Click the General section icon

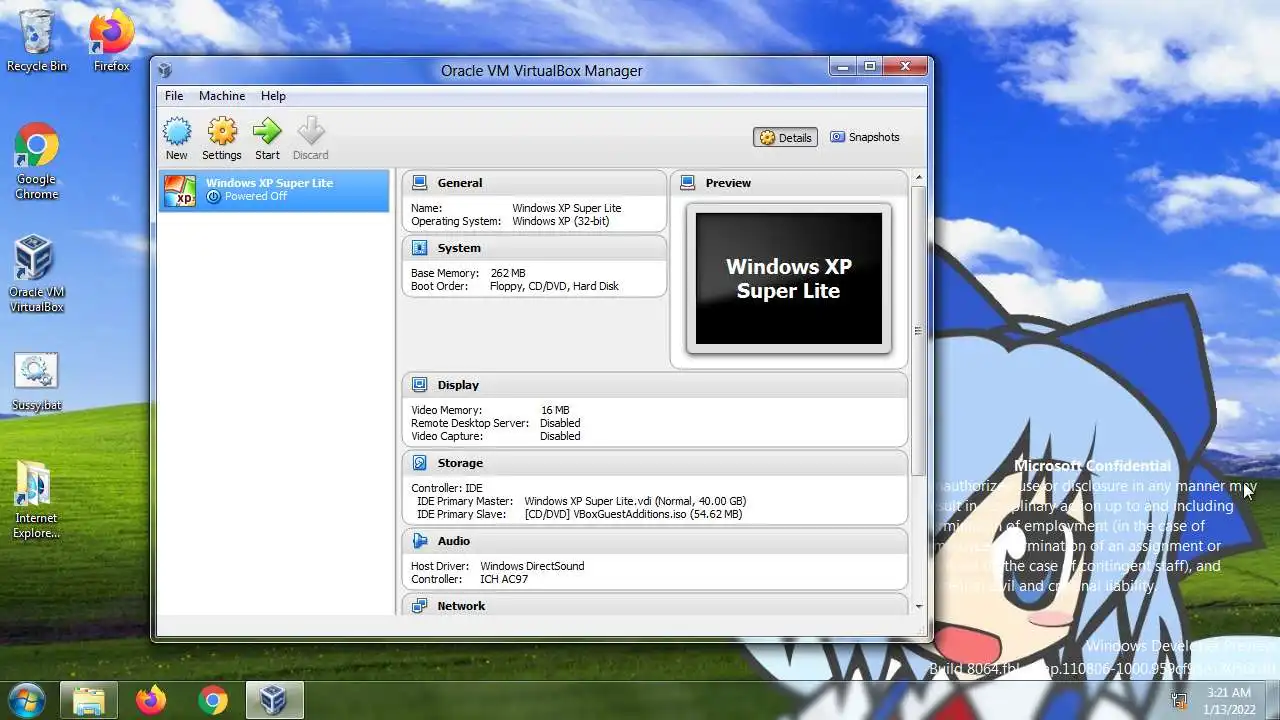(420, 183)
